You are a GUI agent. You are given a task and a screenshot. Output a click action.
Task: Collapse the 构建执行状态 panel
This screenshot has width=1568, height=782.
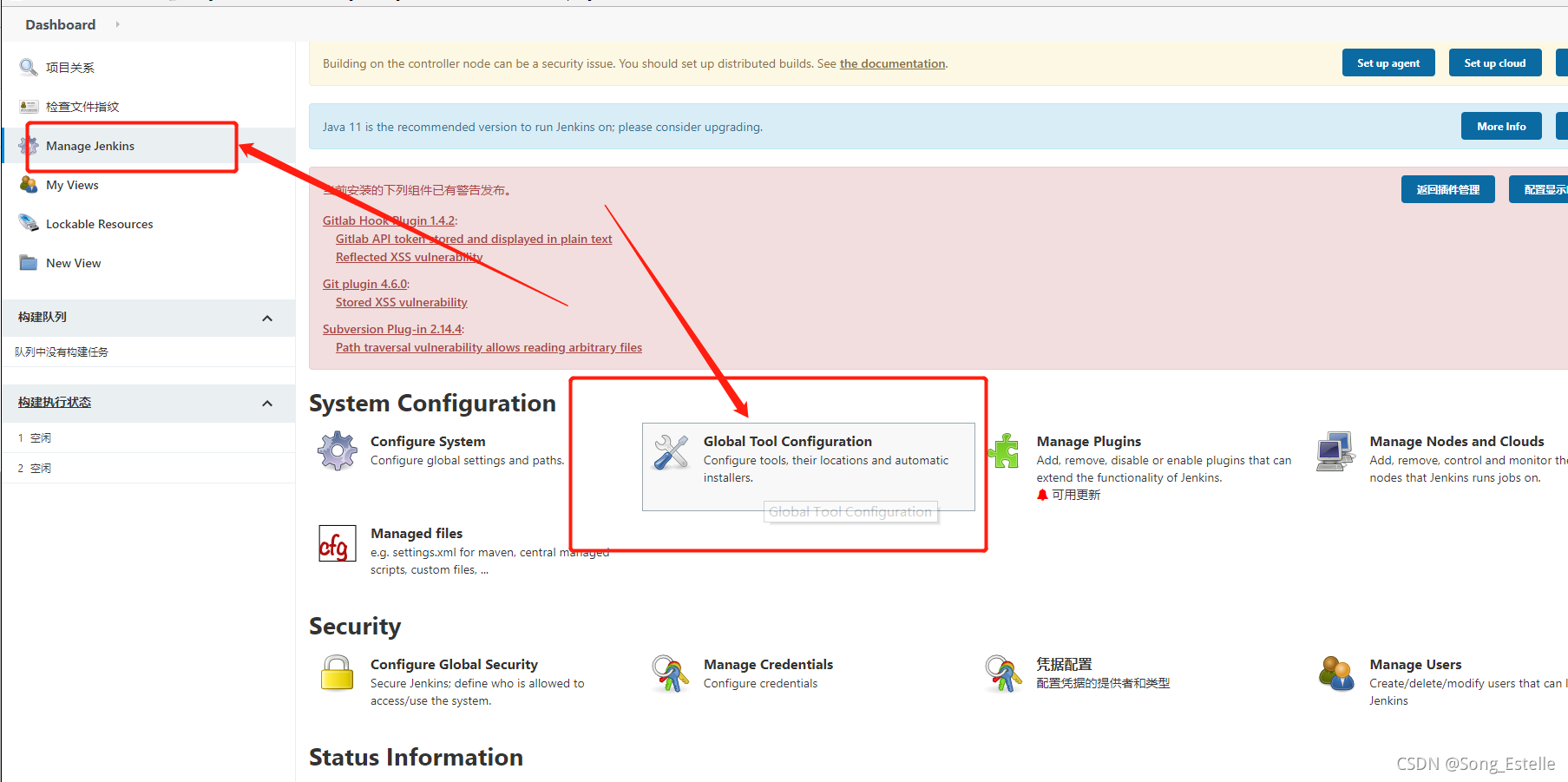267,404
